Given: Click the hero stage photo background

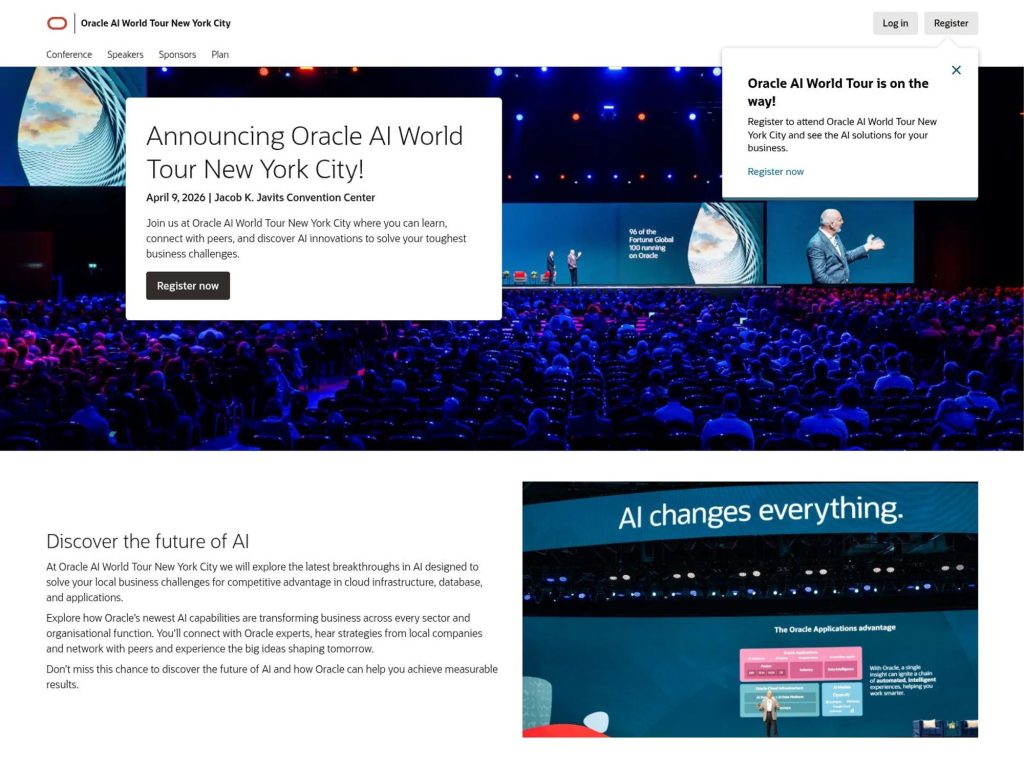Looking at the screenshot, I should [x=700, y=400].
